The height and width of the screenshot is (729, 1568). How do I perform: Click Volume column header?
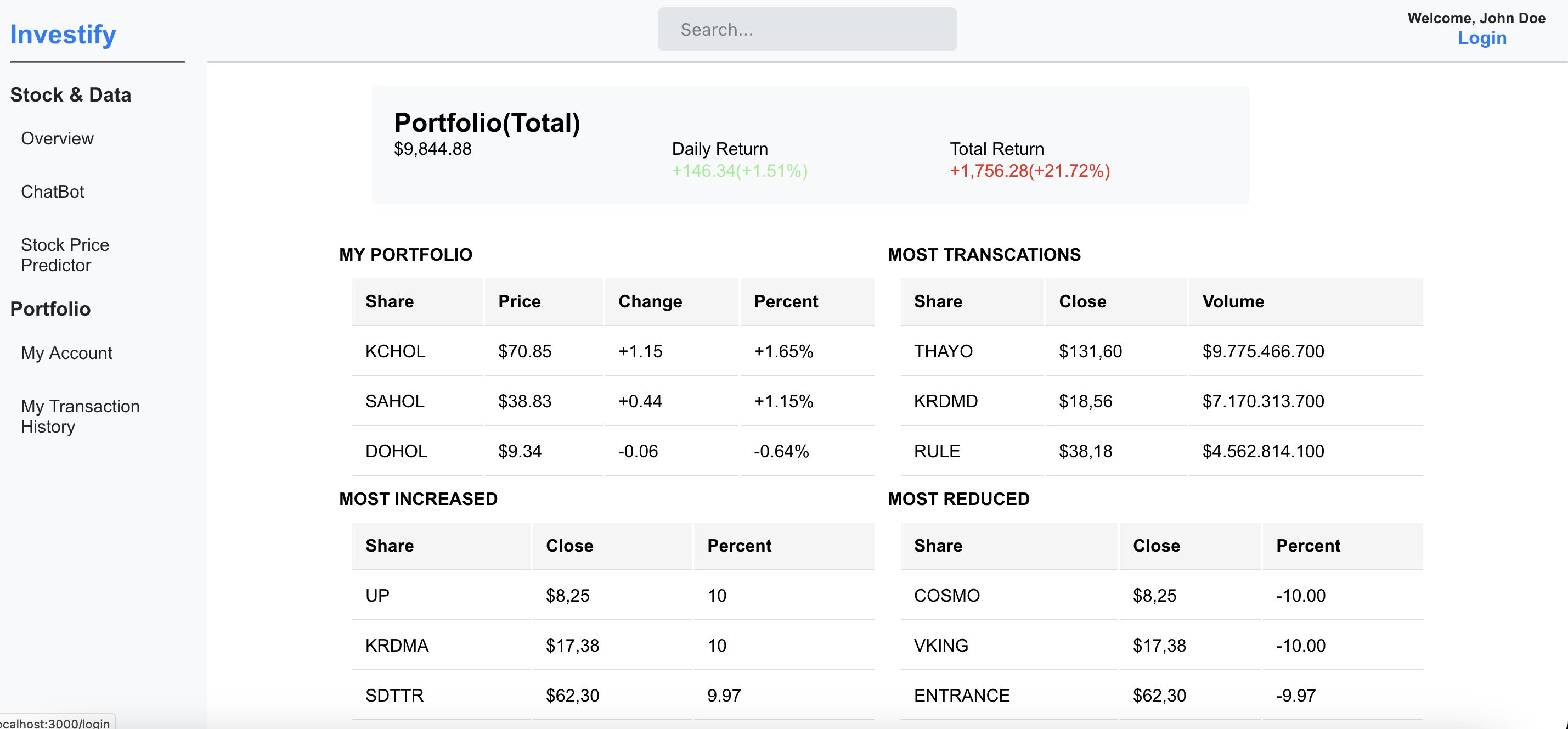[x=1233, y=301]
